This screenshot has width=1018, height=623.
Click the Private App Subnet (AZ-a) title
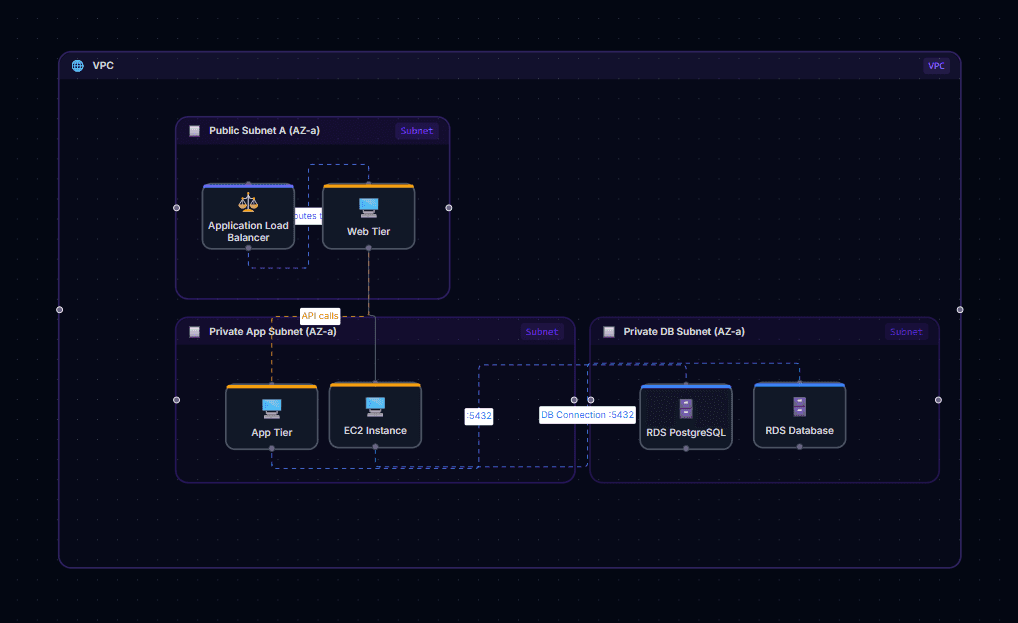[273, 332]
